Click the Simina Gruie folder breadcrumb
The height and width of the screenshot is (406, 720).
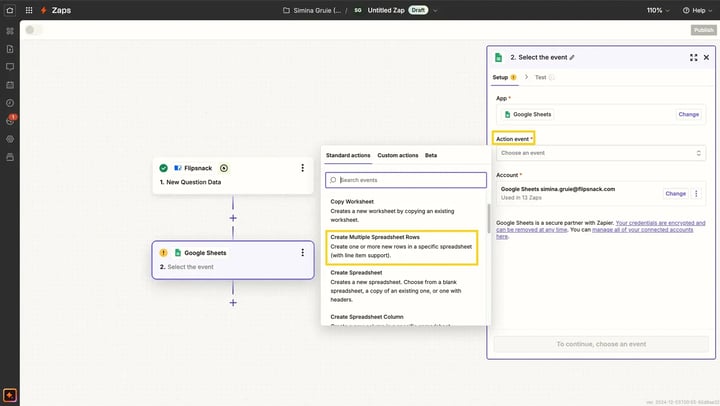312,10
